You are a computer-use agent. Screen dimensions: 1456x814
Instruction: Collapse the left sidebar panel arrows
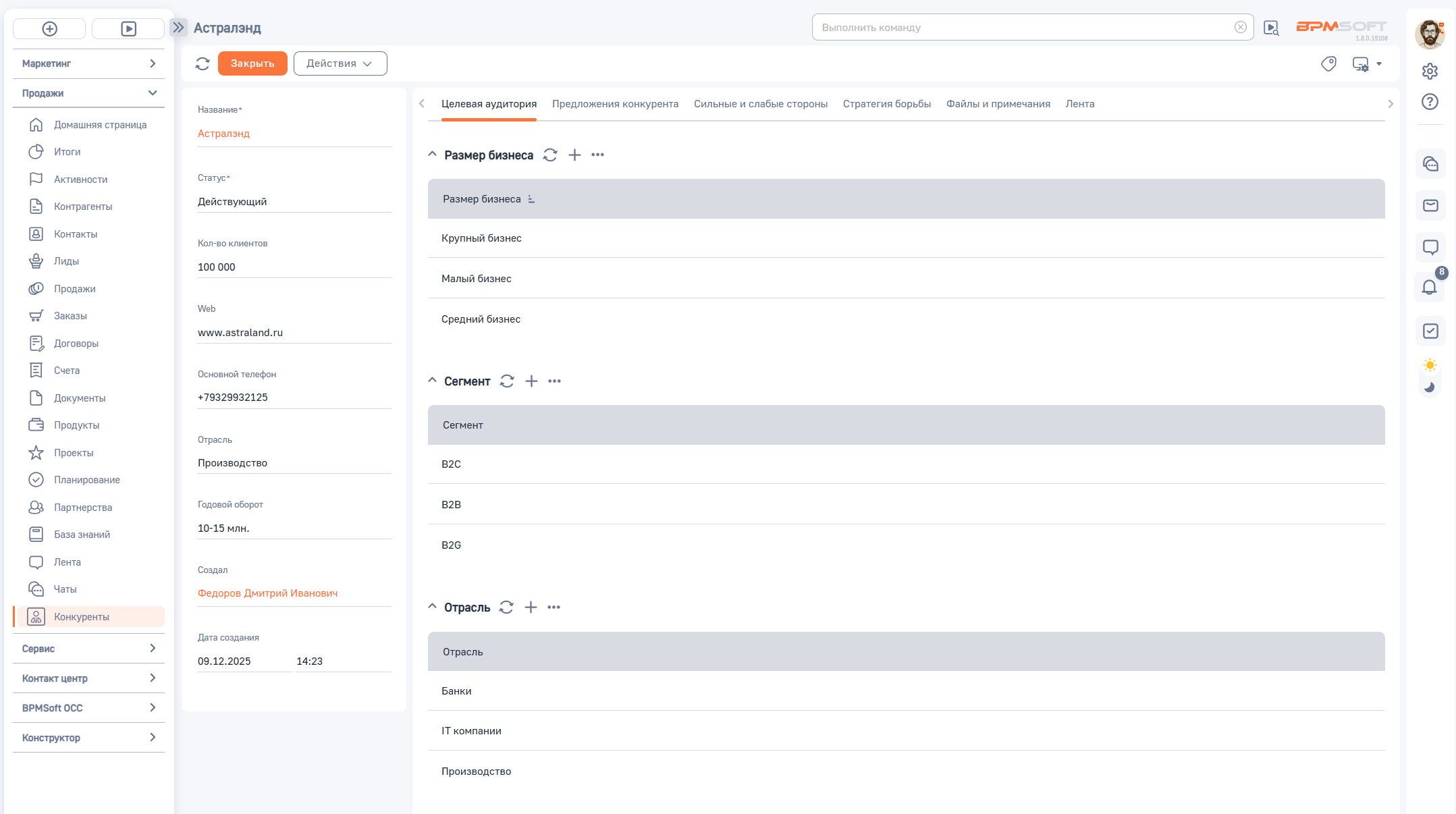pyautogui.click(x=178, y=28)
